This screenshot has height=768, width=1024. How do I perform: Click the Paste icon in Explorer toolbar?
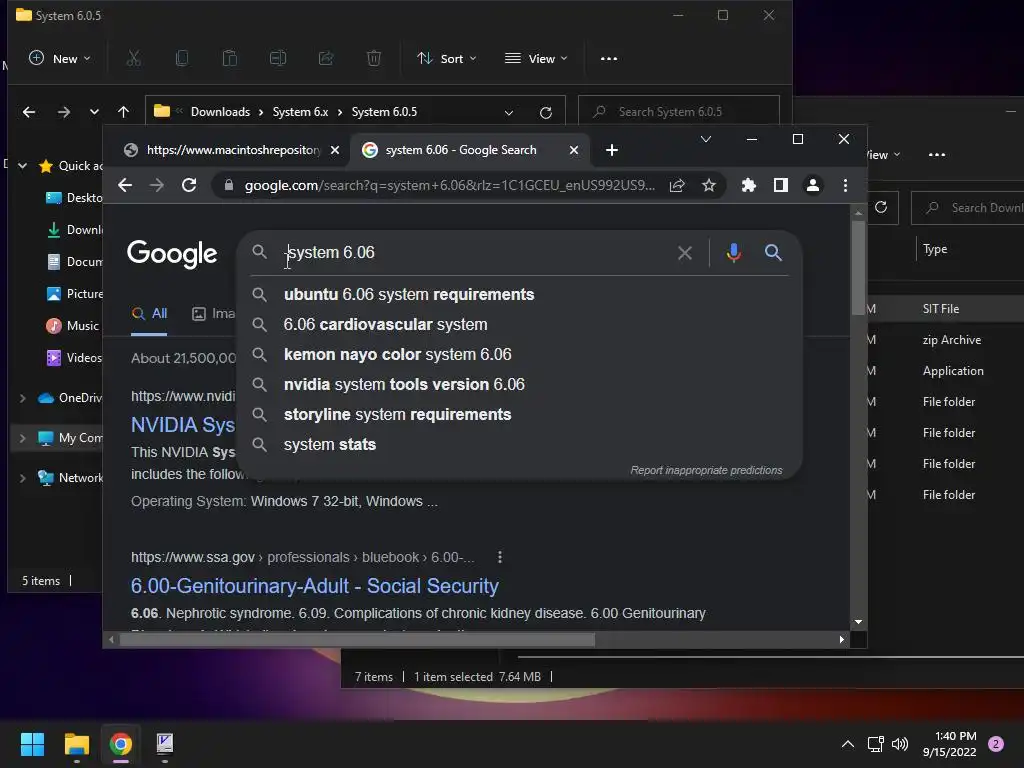click(x=229, y=58)
